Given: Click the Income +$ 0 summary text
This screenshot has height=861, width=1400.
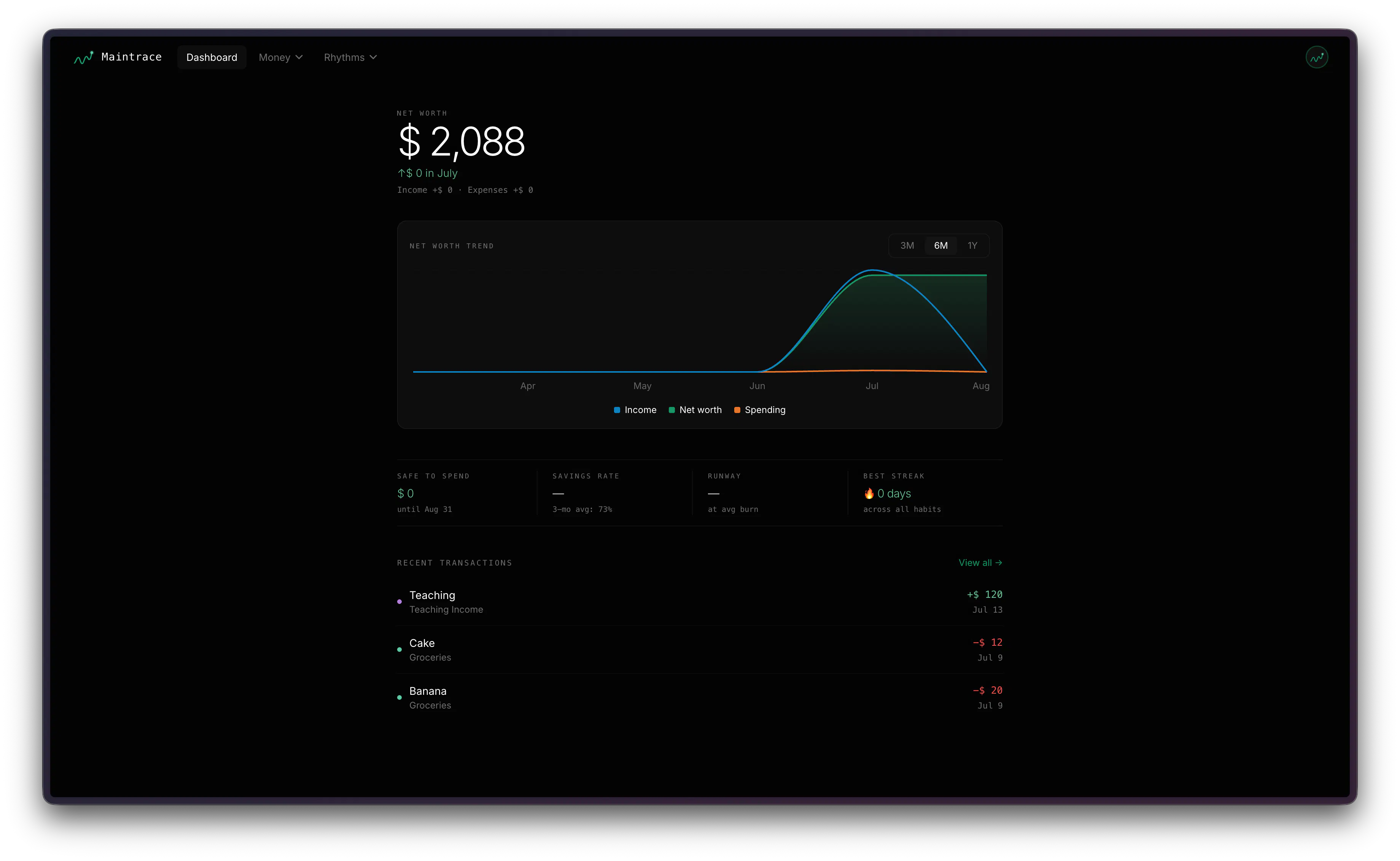Looking at the screenshot, I should (x=424, y=190).
